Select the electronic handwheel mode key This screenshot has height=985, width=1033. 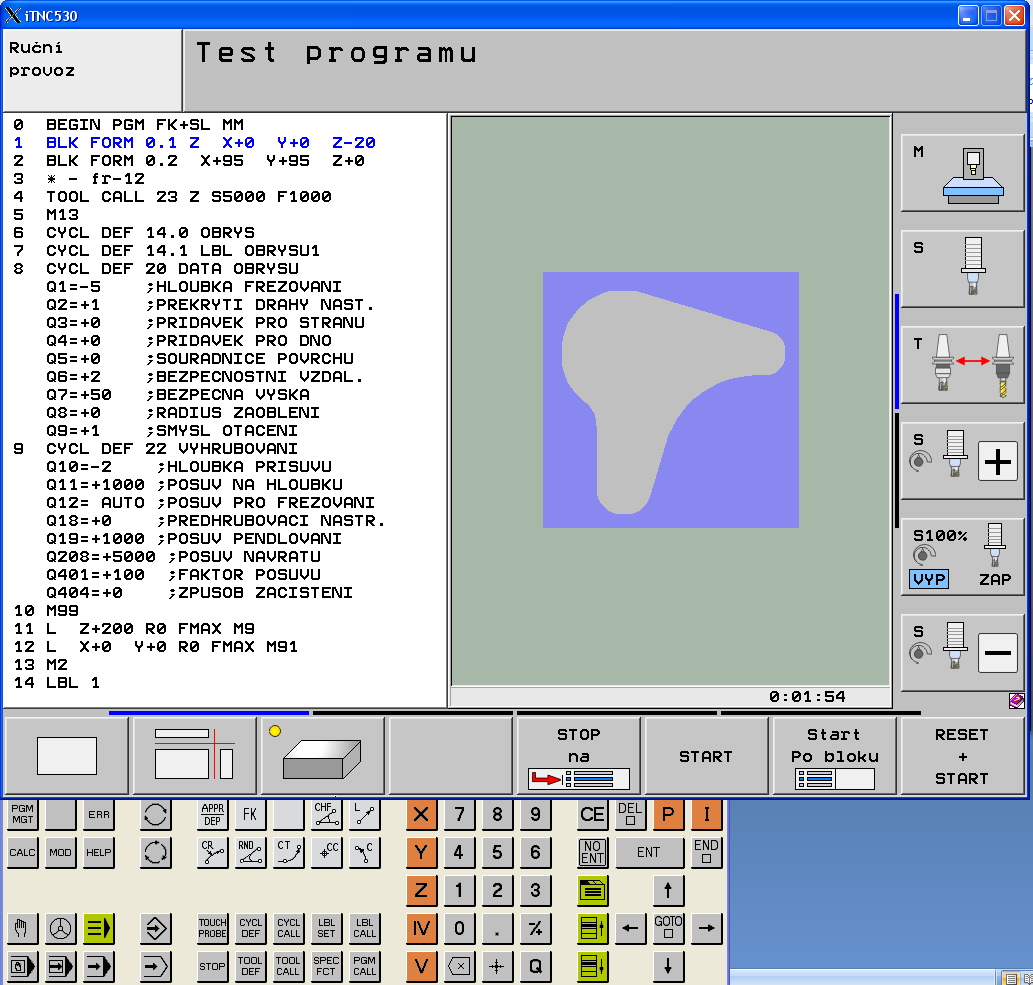(61, 928)
